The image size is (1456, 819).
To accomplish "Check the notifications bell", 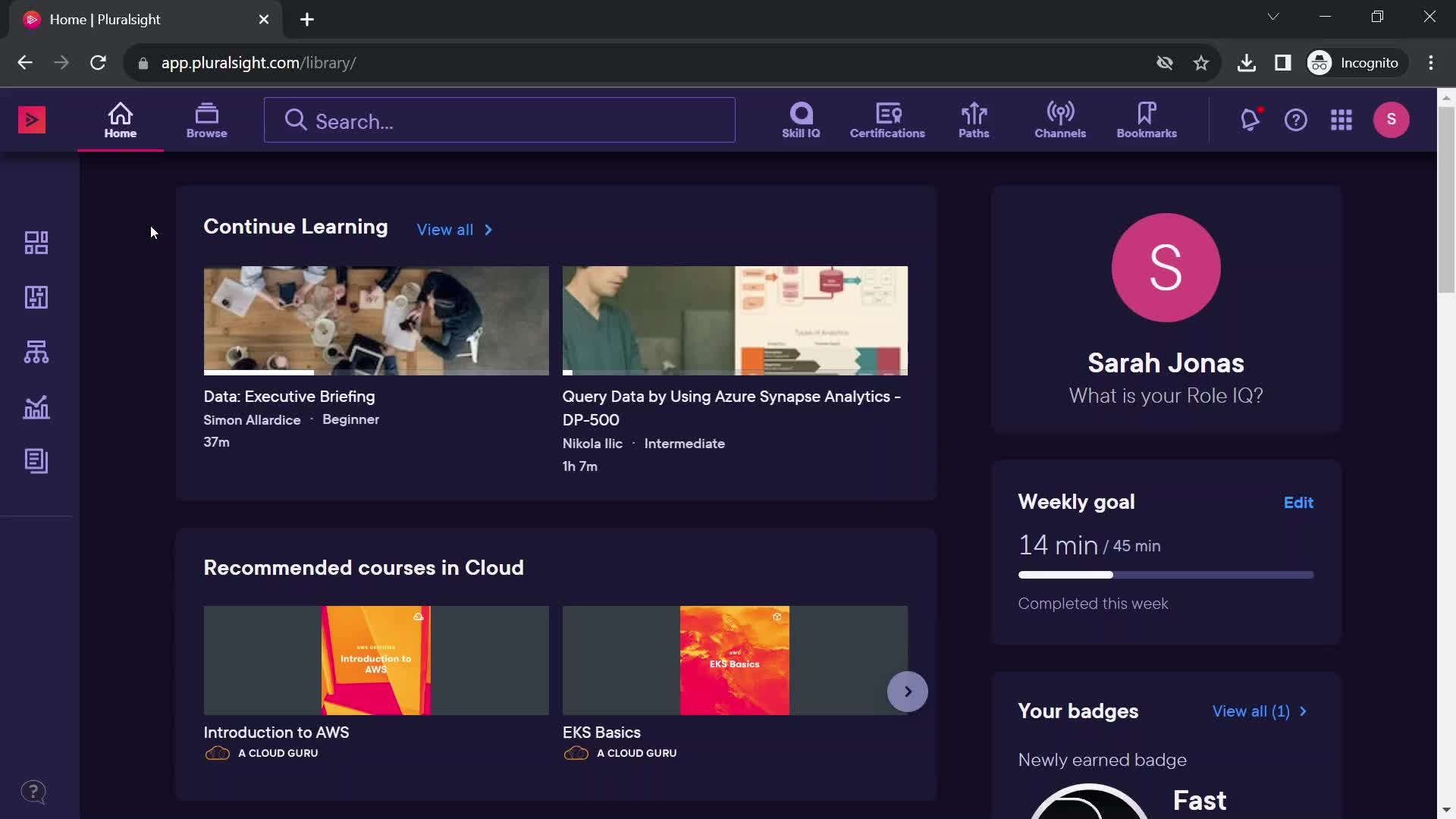I will coord(1250,120).
